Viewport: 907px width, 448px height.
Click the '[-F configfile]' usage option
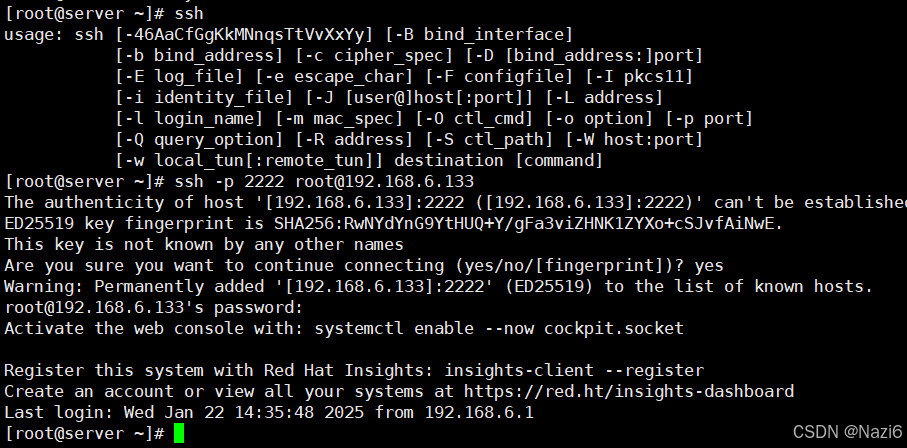coord(500,77)
